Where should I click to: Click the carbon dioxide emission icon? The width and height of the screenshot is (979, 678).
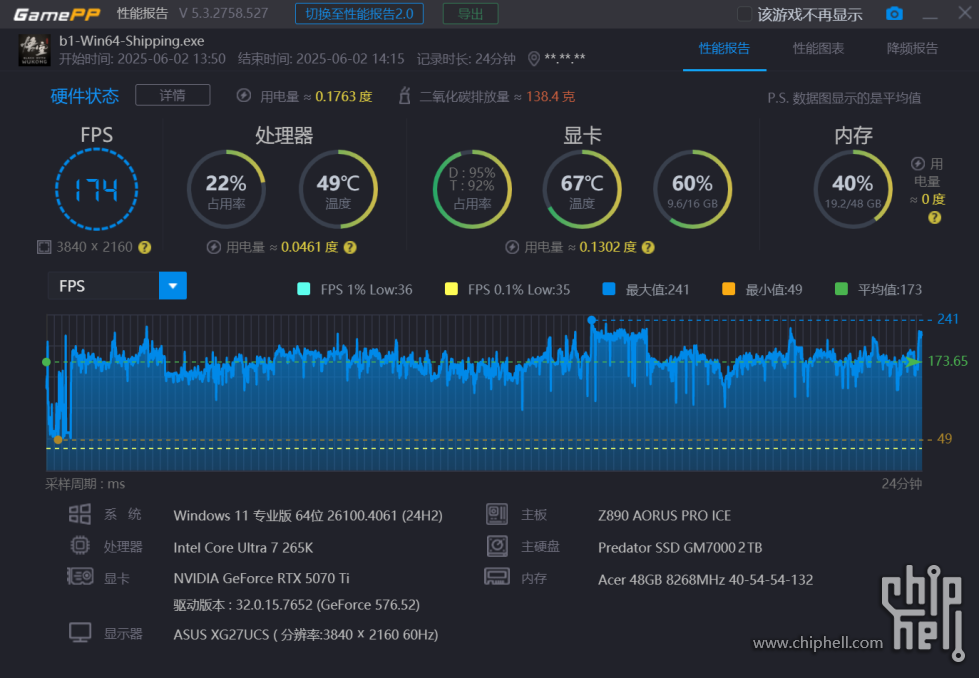[405, 96]
